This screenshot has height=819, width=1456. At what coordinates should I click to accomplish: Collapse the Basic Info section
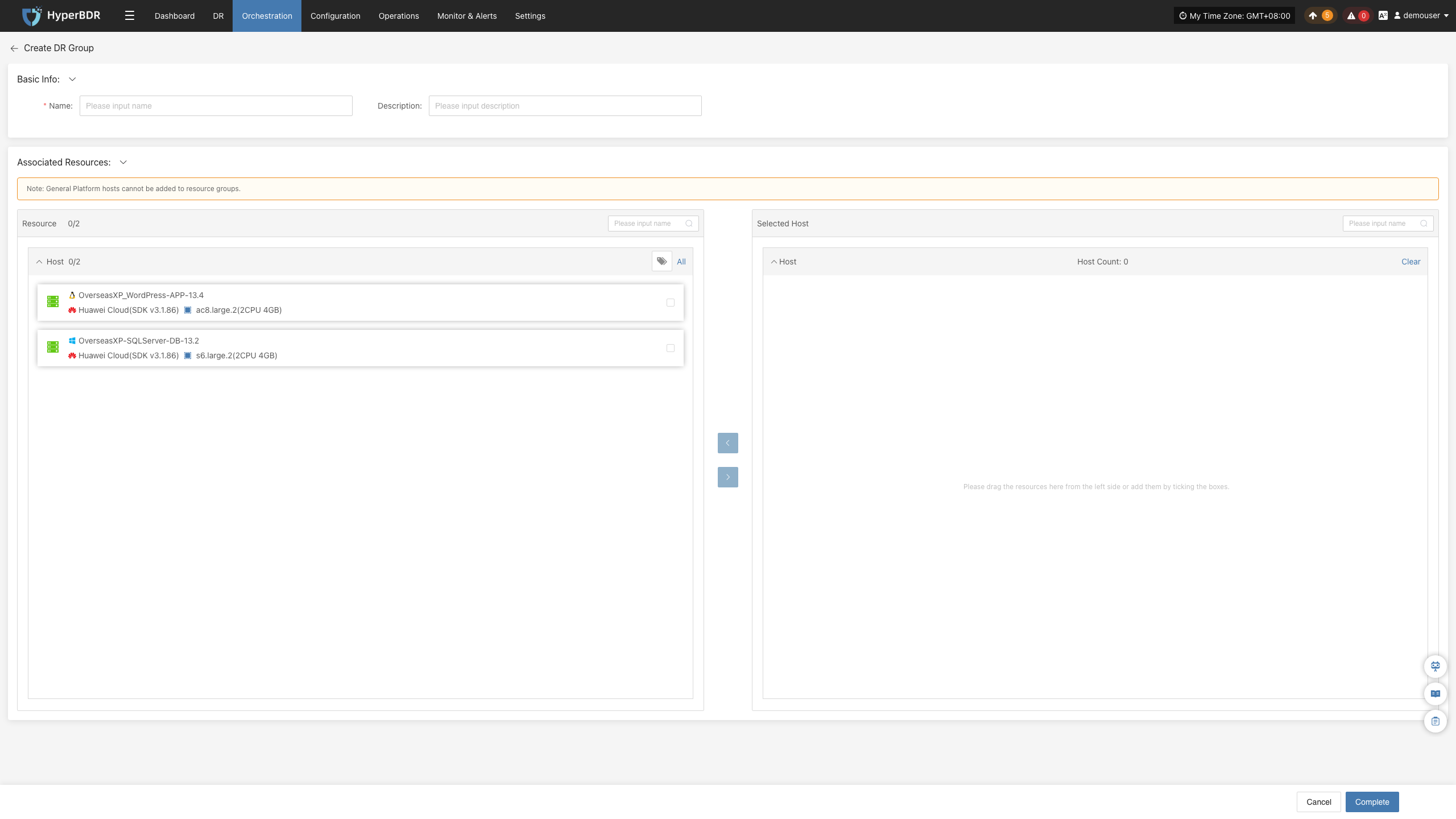click(x=72, y=80)
